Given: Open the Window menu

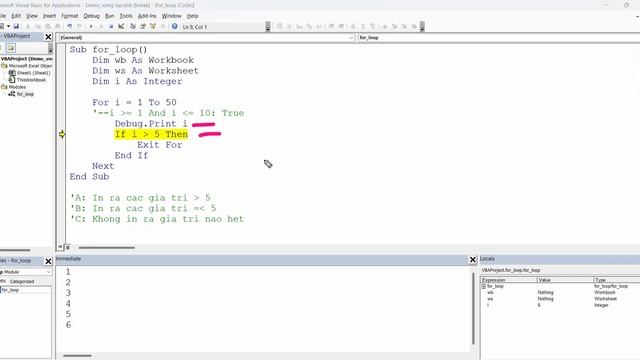Looking at the screenshot, I should click(x=171, y=16).
